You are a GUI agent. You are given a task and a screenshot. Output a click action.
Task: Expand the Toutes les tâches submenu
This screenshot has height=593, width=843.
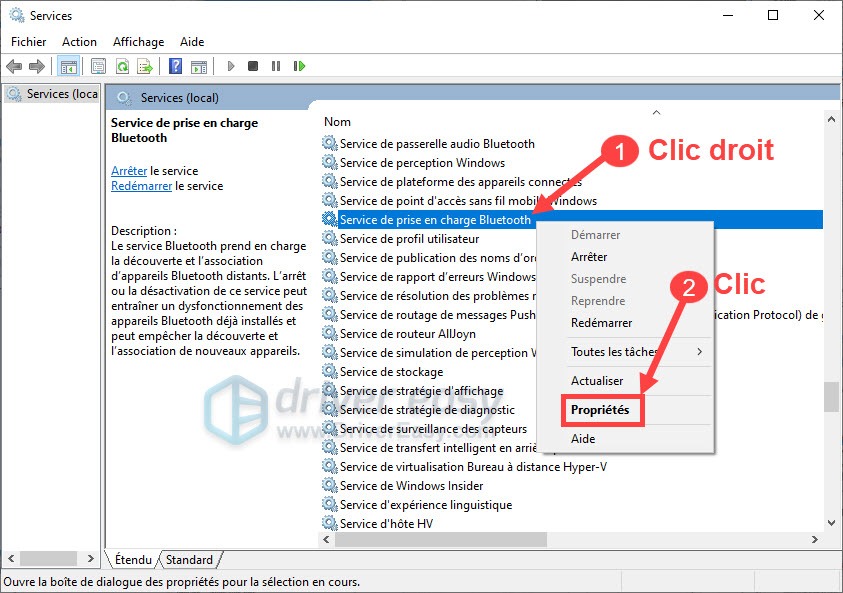636,352
